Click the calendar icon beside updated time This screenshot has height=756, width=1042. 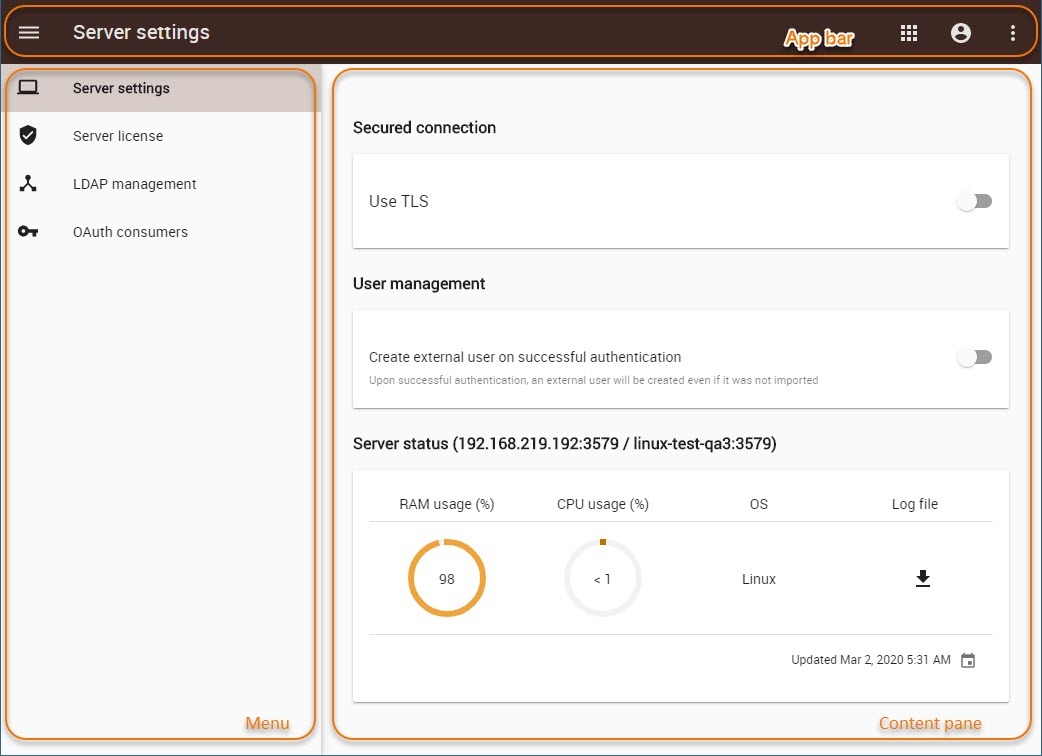tap(967, 660)
